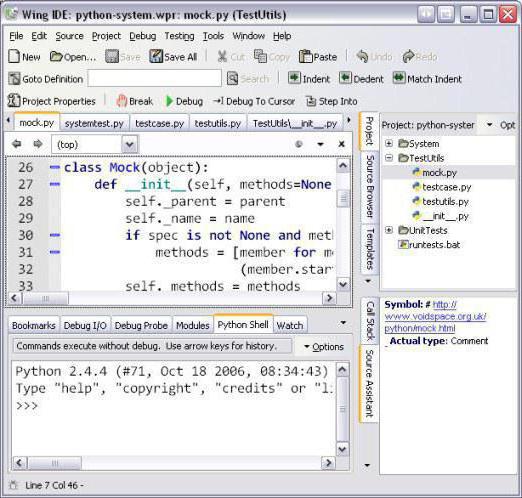The image size is (522, 498).
Task: Click the Goto Definition search input field
Action: pyautogui.click(x=155, y=78)
